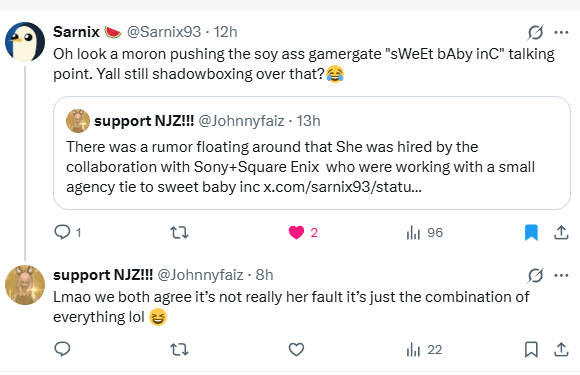Image resolution: width=580 pixels, height=375 pixels.
Task: Bookmark the support NJZ!!! reply
Action: [531, 349]
